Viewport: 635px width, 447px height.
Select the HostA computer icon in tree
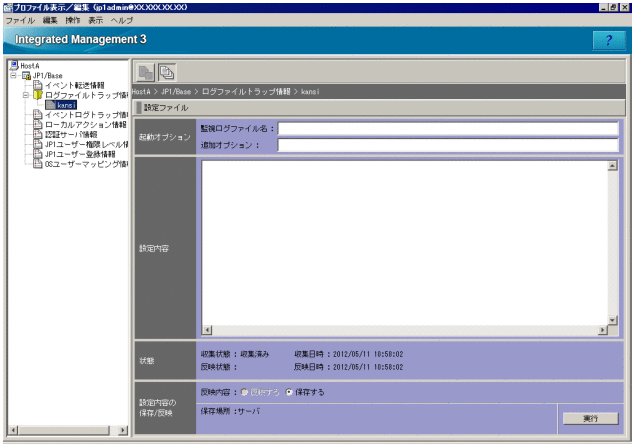(12, 66)
